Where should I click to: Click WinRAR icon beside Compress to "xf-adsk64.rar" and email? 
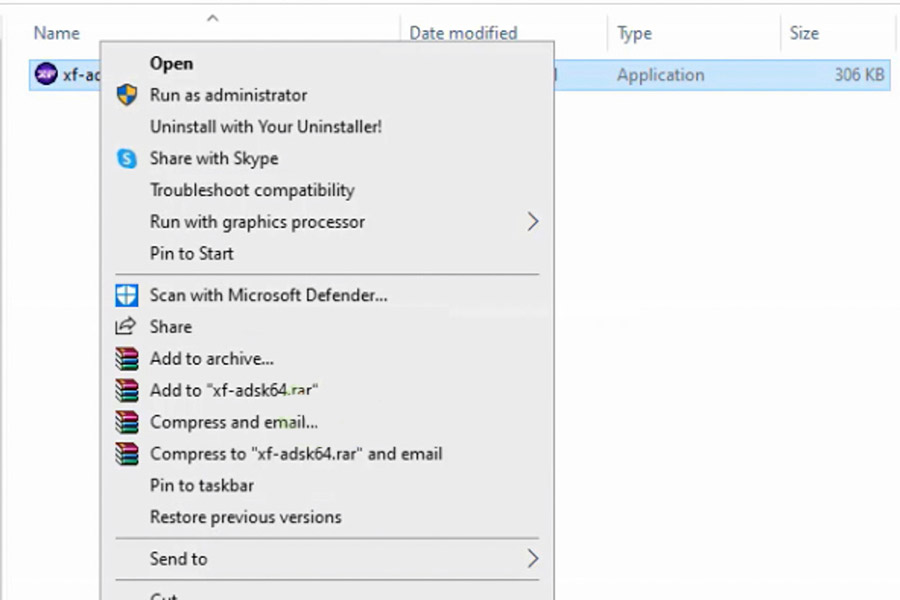click(127, 454)
